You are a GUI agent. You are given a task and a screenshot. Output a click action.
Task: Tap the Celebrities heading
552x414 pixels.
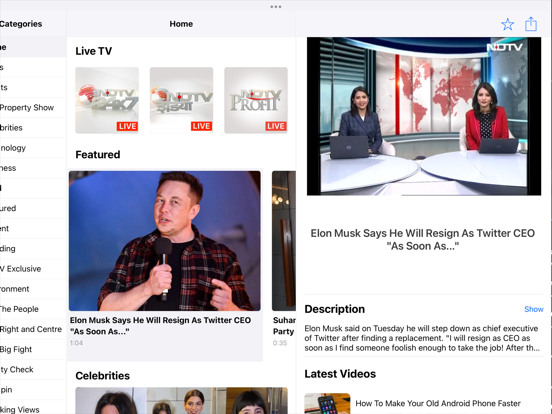(102, 376)
